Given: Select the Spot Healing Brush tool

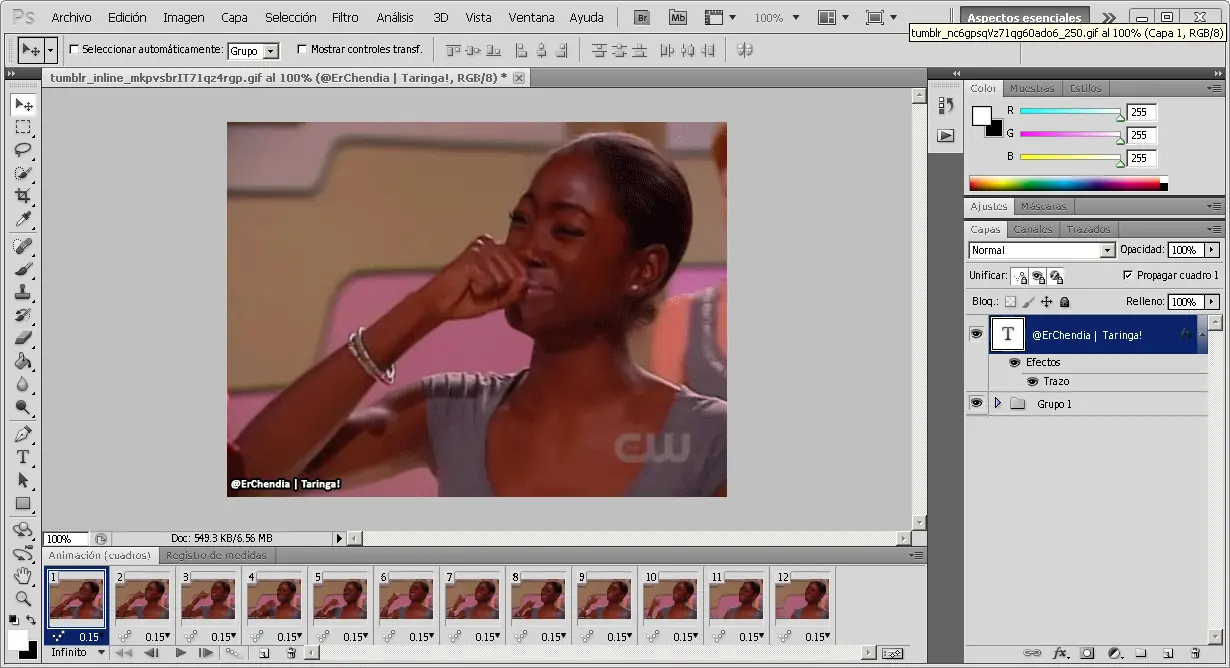Looking at the screenshot, I should pos(23,246).
